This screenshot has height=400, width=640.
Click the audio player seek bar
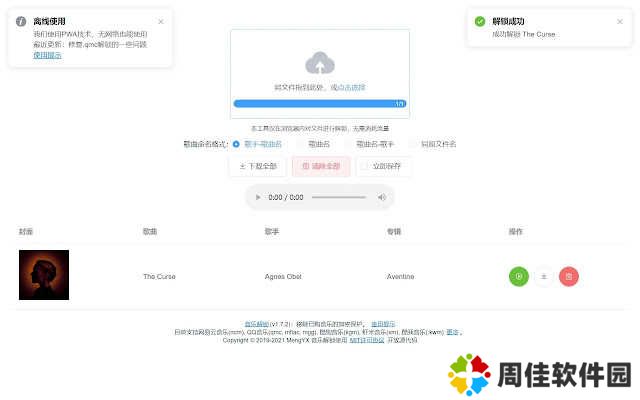[338, 197]
